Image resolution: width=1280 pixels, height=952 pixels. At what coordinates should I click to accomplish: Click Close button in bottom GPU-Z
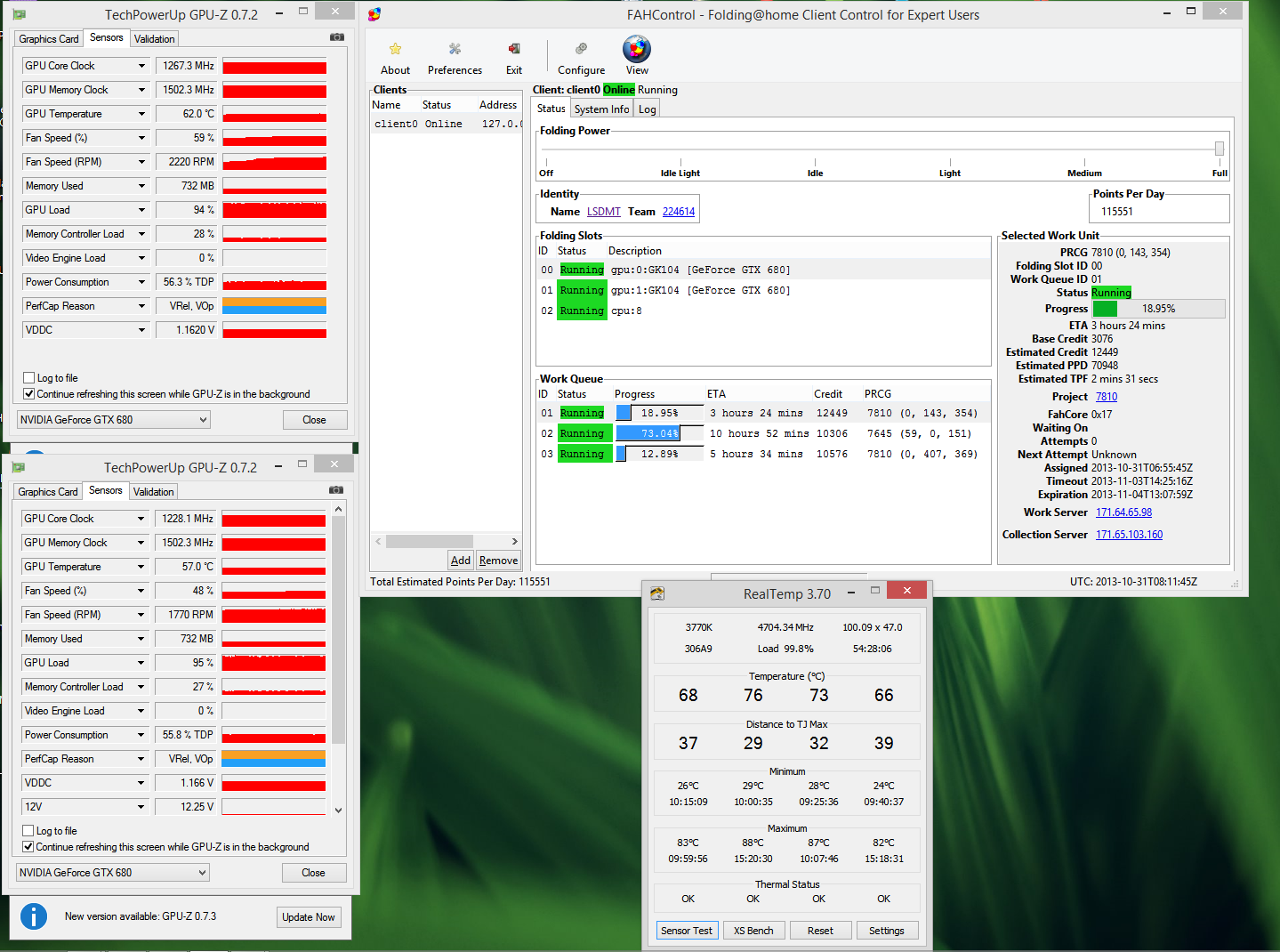[x=313, y=873]
